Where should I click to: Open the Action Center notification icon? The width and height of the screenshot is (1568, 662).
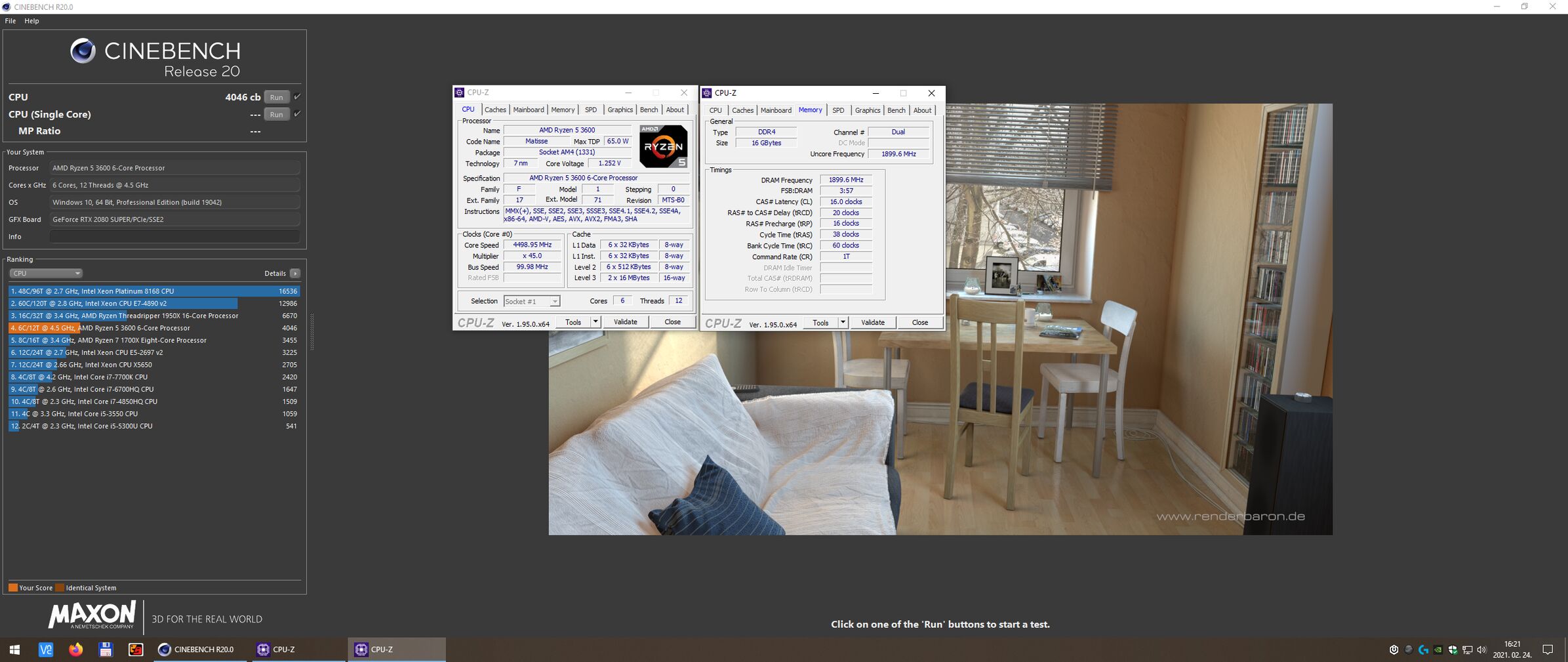click(1548, 650)
